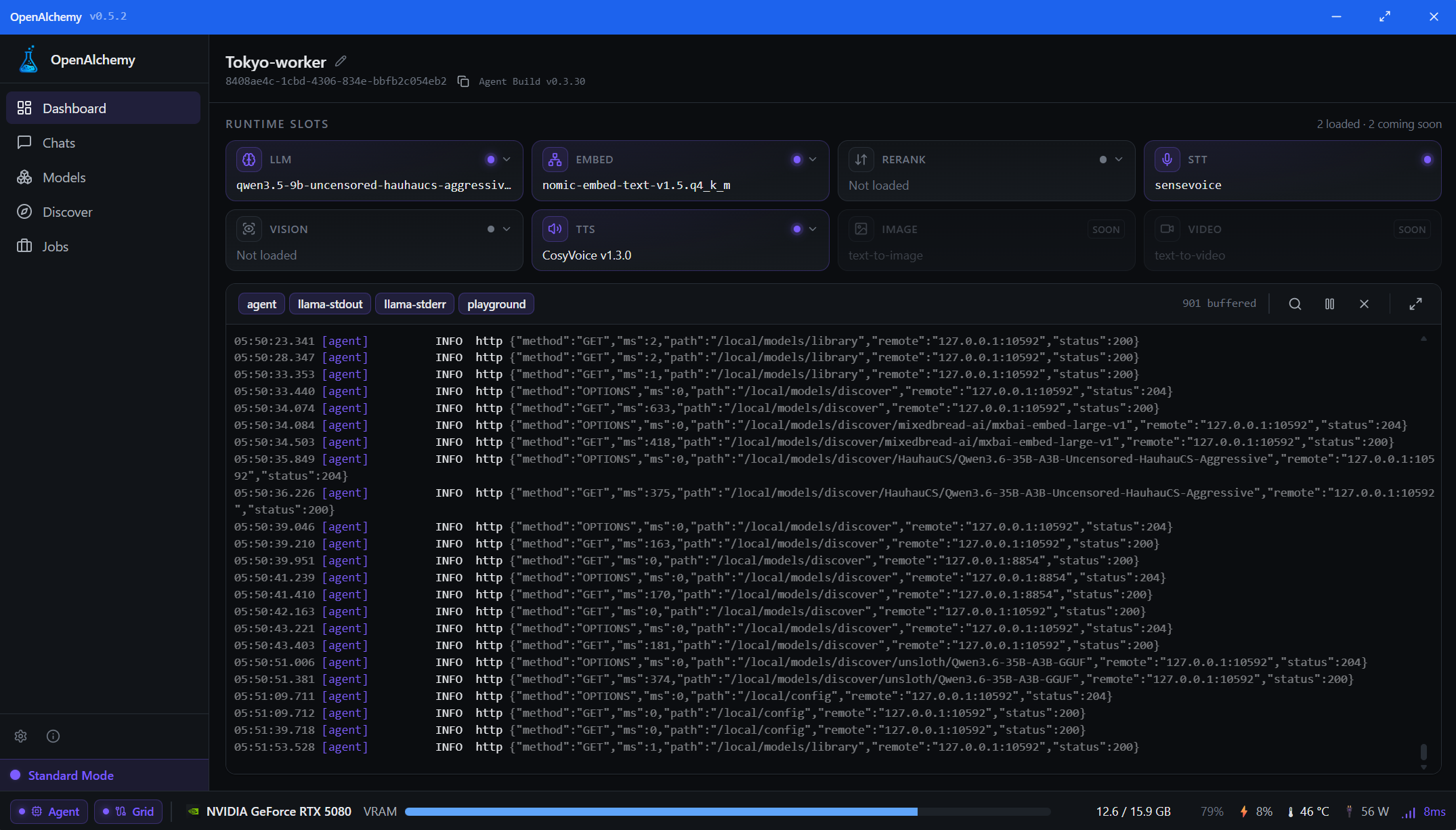Screen dimensions: 1456x830
Task: Click the OpenAlchemy flask logo
Action: [28, 60]
